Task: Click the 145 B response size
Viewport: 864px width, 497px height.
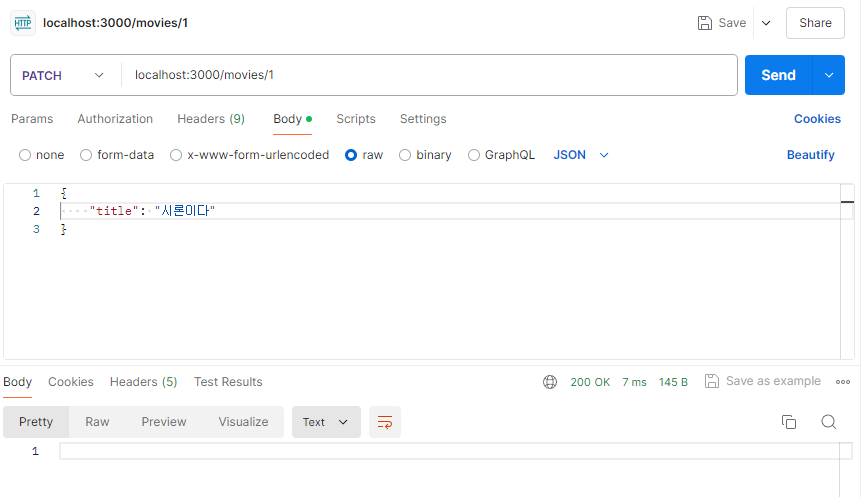Action: pos(673,382)
